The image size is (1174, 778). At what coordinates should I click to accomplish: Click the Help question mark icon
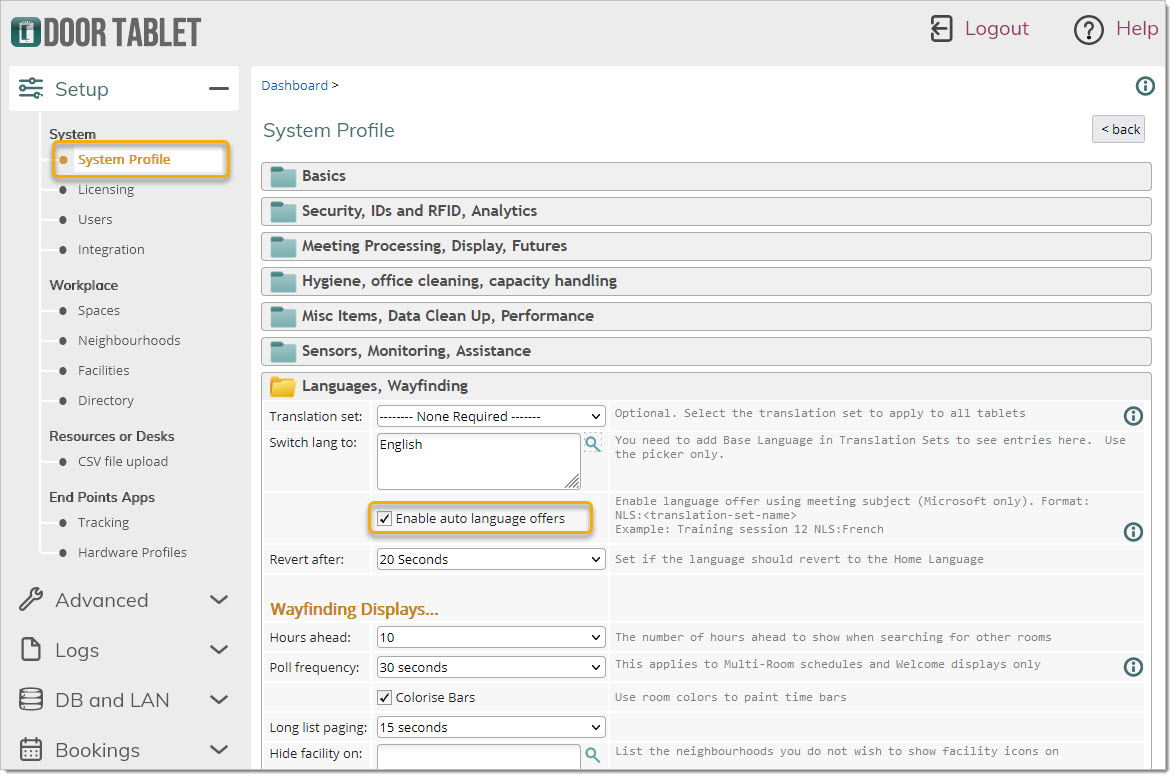click(1088, 30)
